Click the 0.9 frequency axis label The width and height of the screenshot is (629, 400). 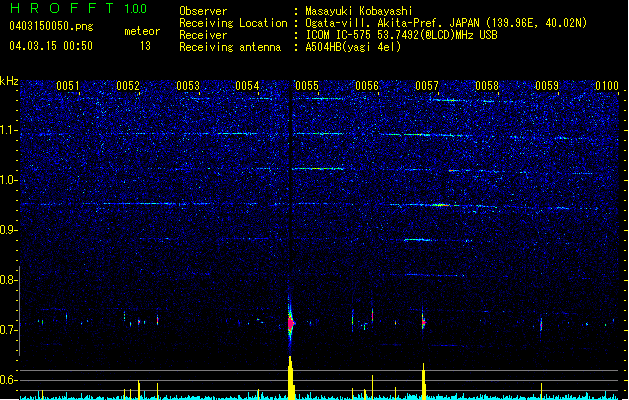pyautogui.click(x=9, y=230)
